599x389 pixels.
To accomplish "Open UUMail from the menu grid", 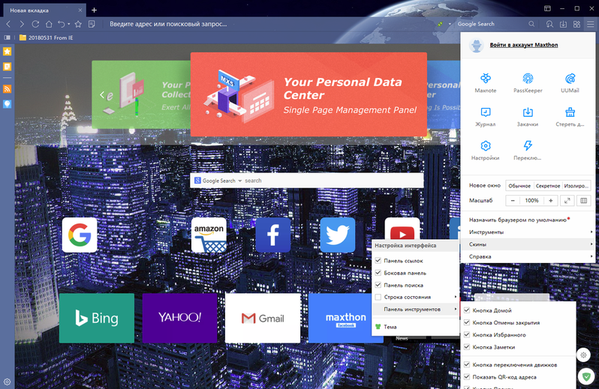I will click(570, 83).
